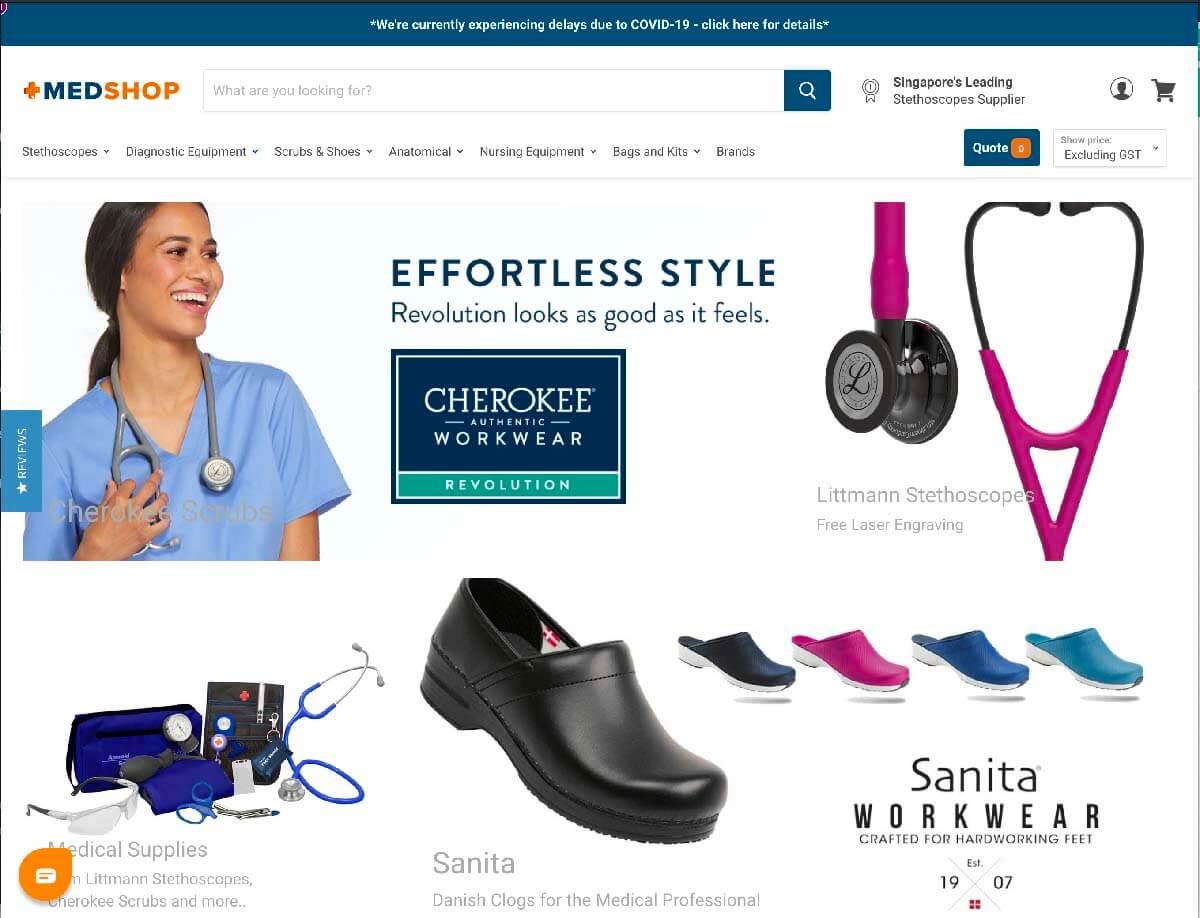
Task: Open the orange chat widget
Action: click(45, 875)
